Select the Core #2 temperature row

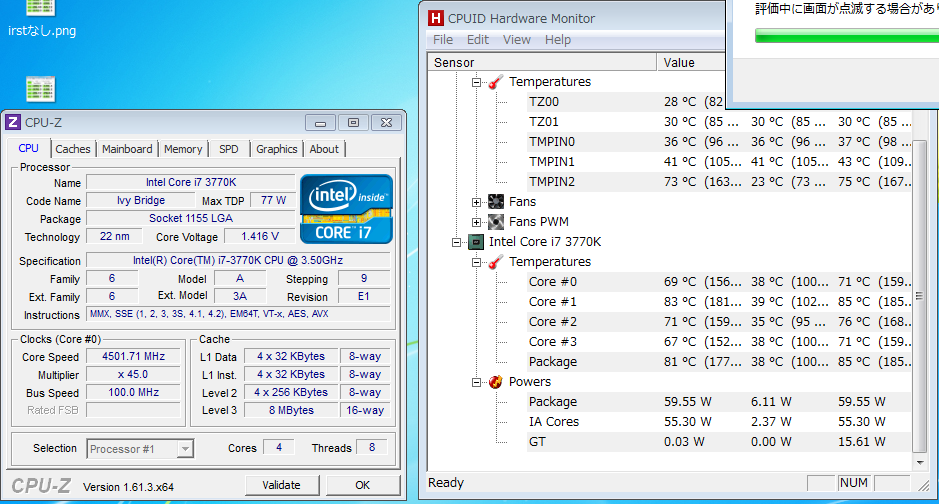click(x=719, y=322)
